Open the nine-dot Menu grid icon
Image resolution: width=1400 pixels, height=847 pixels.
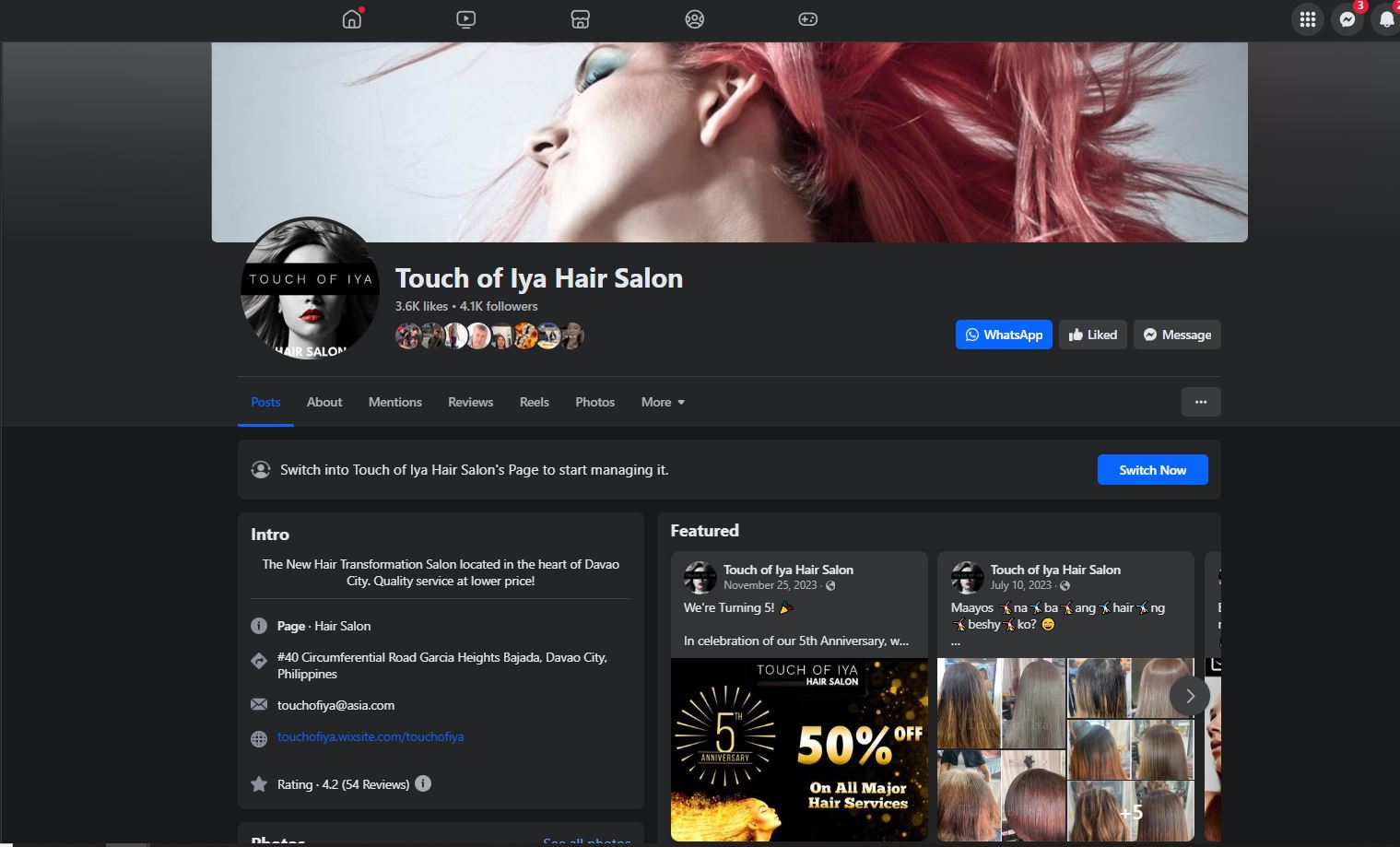[1307, 19]
